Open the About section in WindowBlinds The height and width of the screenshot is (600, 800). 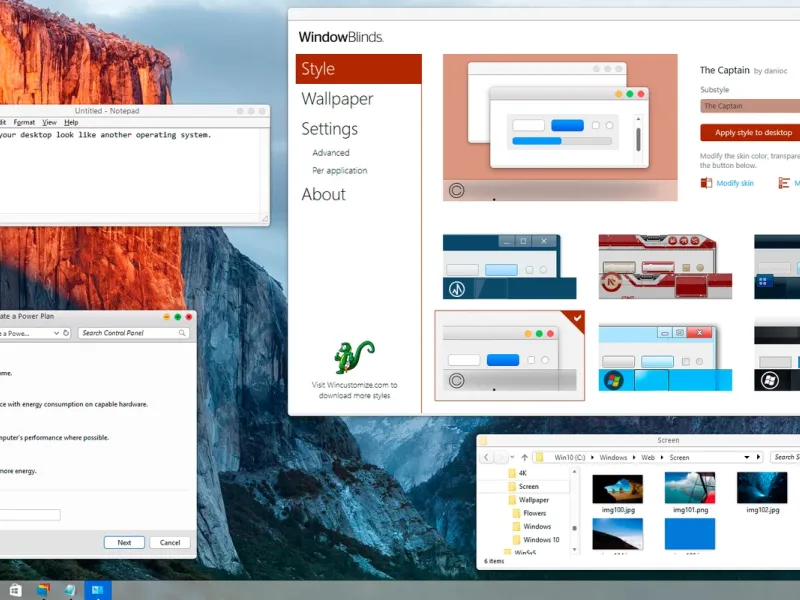(x=323, y=194)
